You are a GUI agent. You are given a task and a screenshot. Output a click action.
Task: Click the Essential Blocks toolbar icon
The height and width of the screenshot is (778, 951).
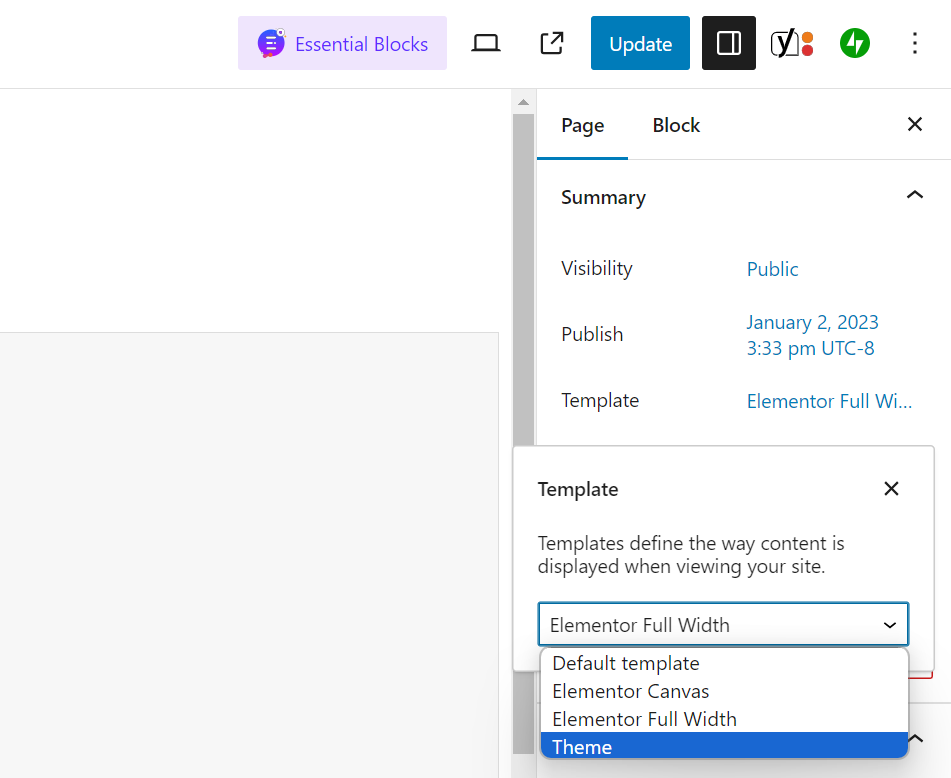[342, 43]
